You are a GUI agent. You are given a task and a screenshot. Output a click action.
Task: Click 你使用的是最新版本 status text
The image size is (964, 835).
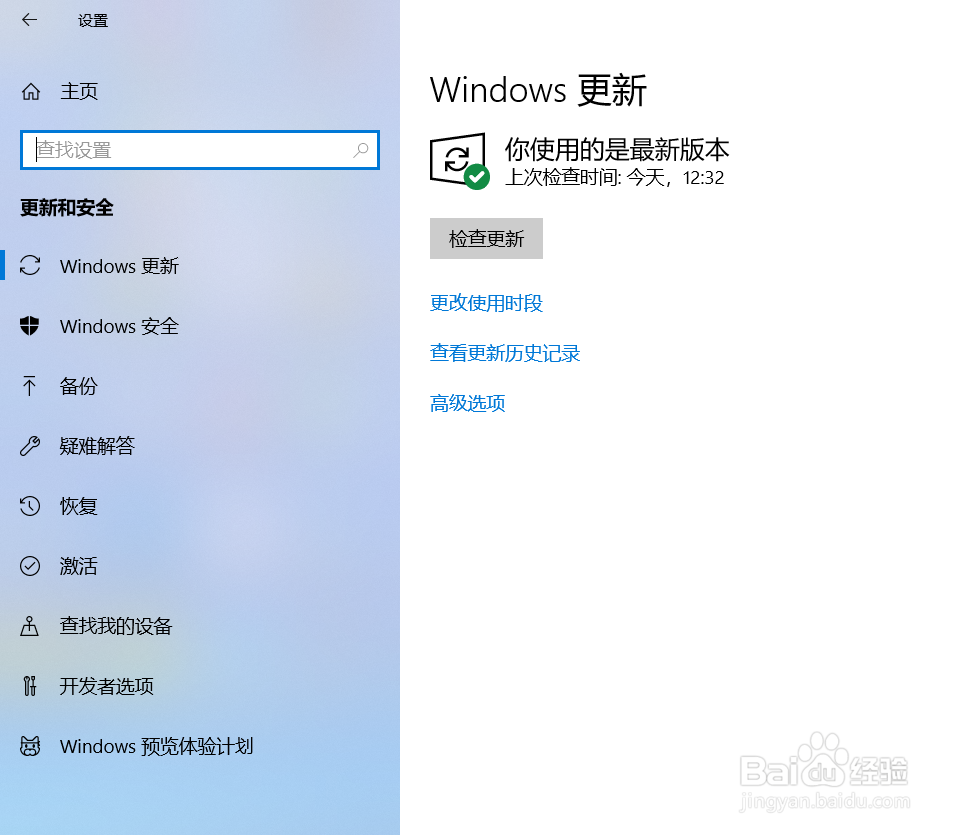point(617,149)
